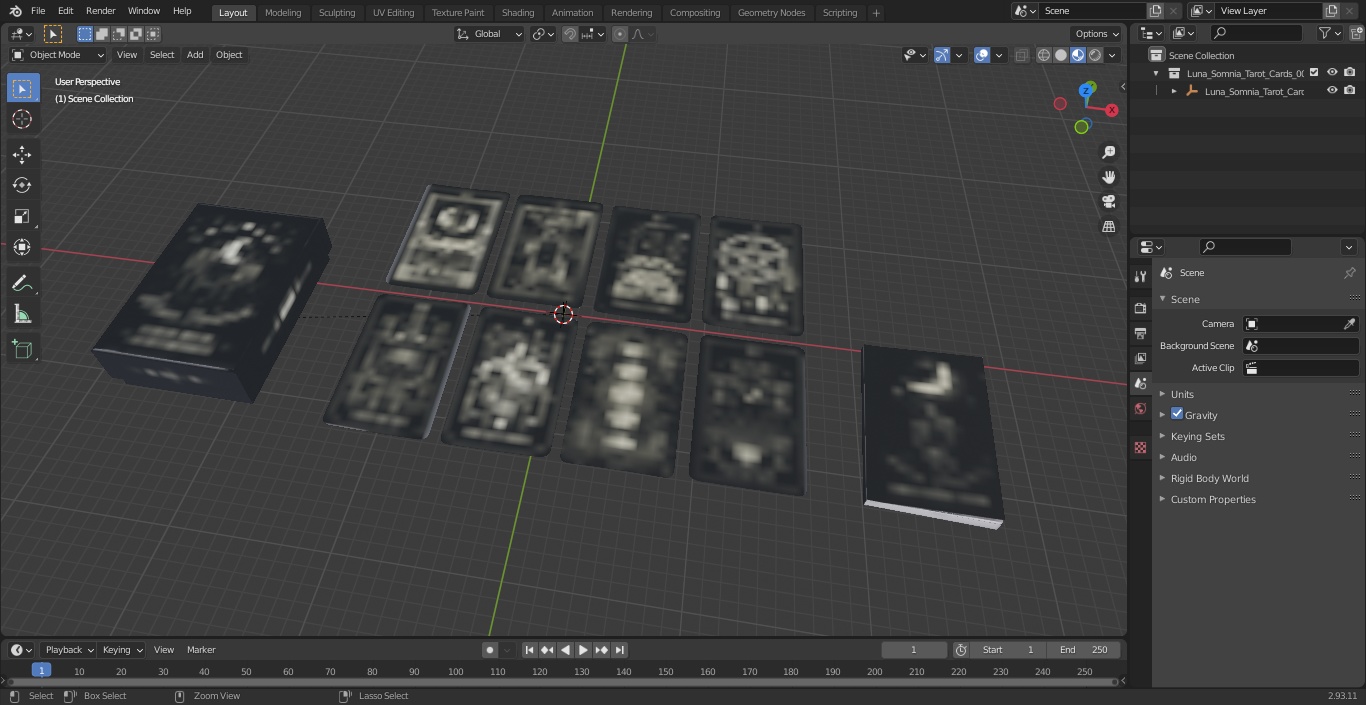
Task: Hide the Luna_Somnia_Tarot_Cards collection with eye icon
Action: (x=1332, y=72)
